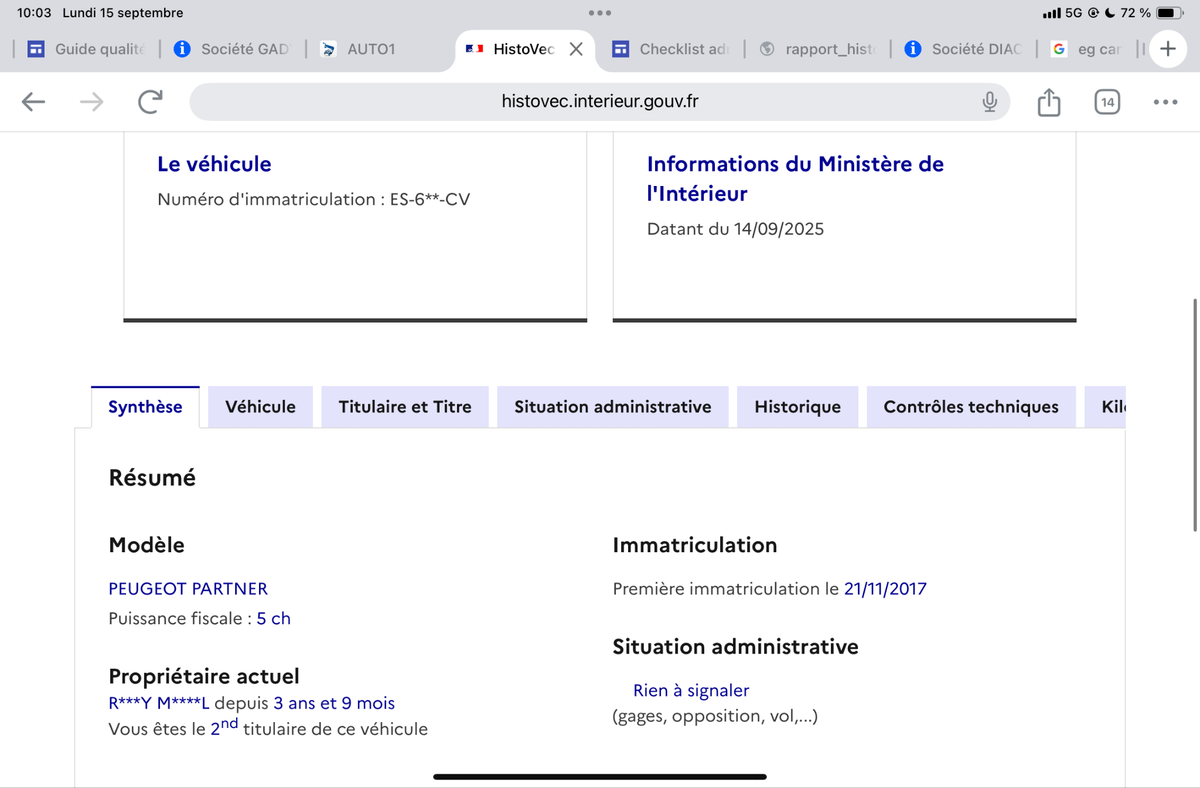Click the date 21/11/2017
1200x788 pixels.
885,589
